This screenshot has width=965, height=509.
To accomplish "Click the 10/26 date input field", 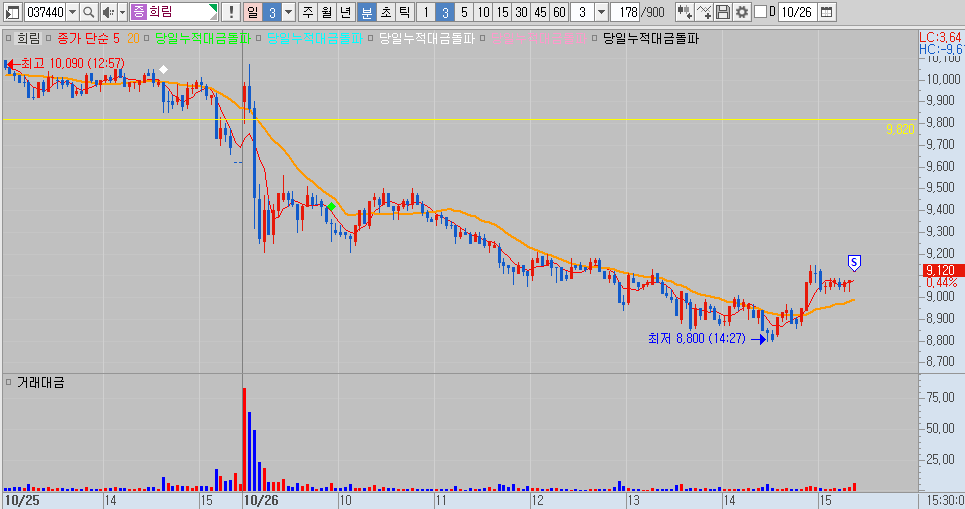I will point(798,12).
